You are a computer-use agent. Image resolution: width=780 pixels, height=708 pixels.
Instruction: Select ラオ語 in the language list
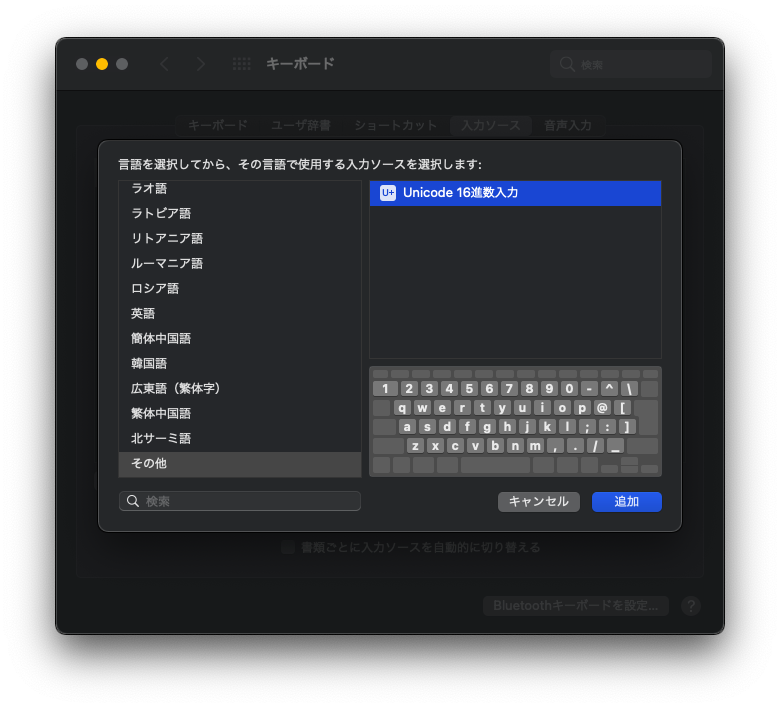pos(240,189)
